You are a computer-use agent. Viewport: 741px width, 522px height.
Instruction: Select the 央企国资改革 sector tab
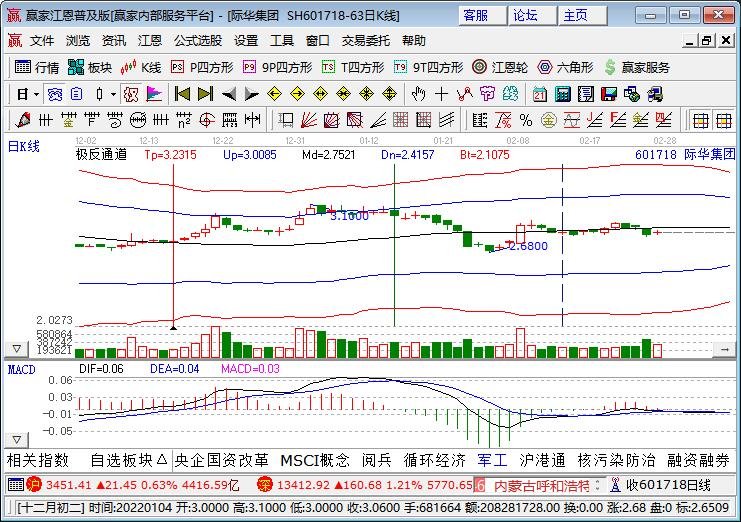221,460
